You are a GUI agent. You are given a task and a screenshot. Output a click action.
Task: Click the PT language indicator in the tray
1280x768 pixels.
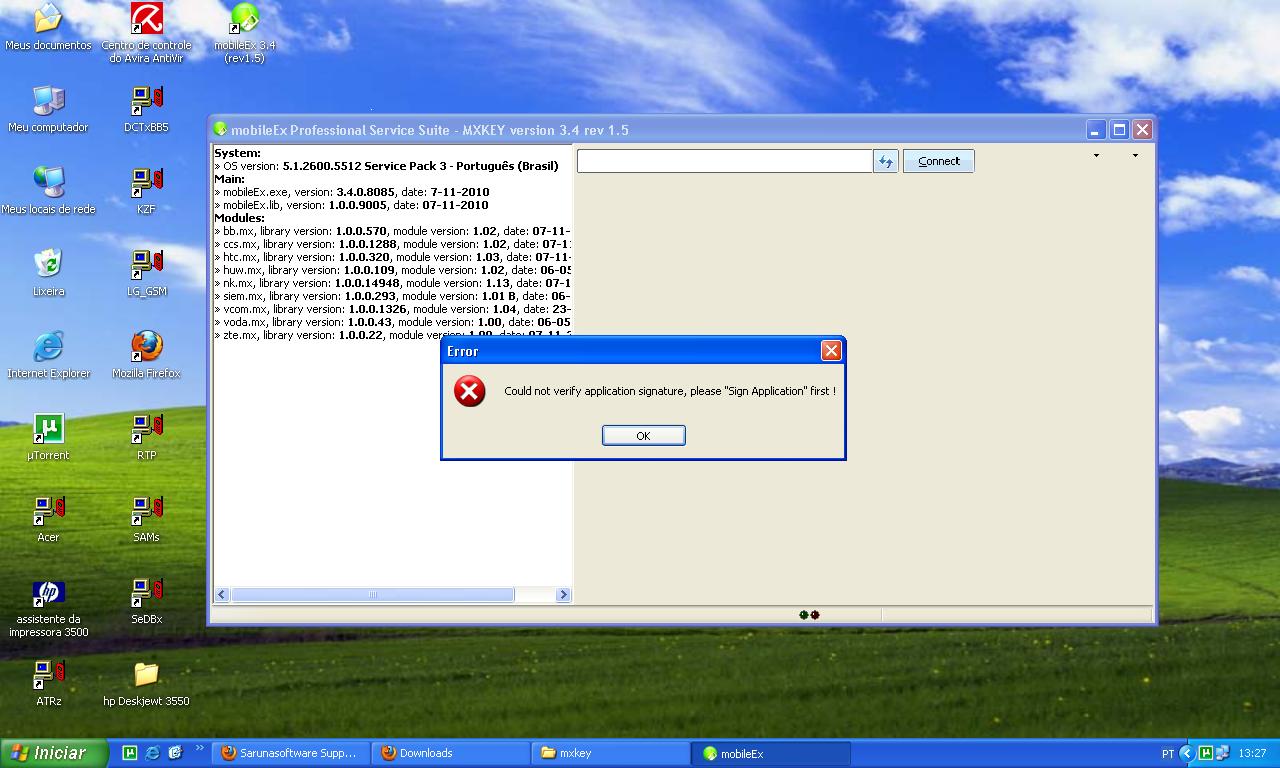coord(1168,753)
